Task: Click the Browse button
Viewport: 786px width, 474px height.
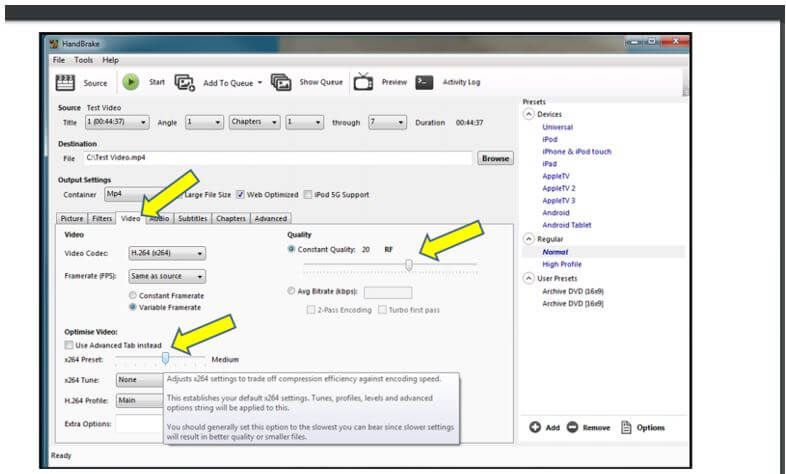Action: (495, 158)
